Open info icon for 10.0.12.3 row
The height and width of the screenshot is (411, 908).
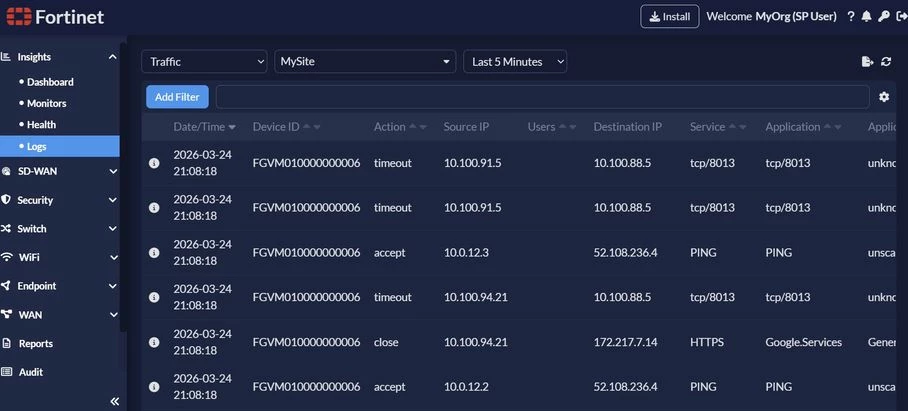click(x=154, y=252)
